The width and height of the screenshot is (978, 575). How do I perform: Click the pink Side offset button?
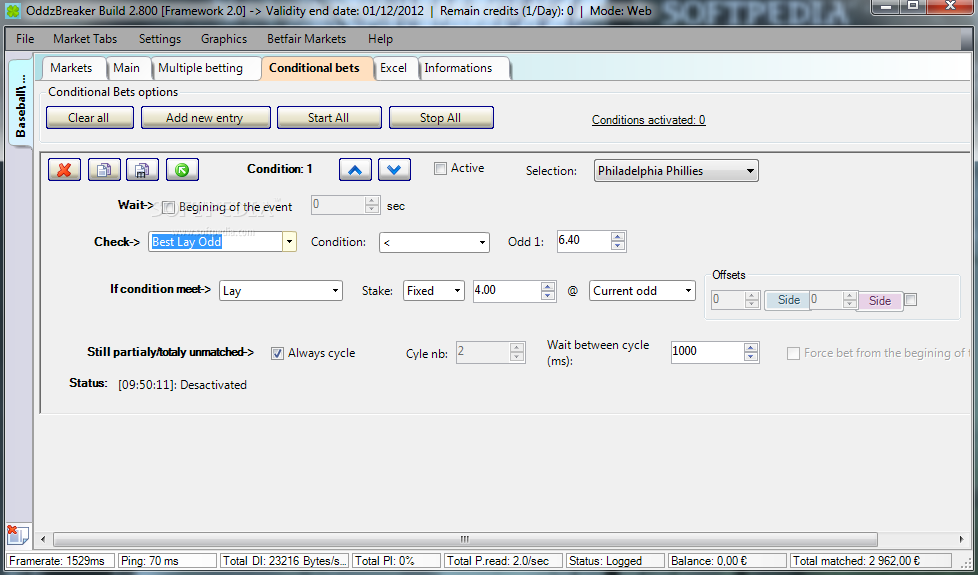click(880, 301)
